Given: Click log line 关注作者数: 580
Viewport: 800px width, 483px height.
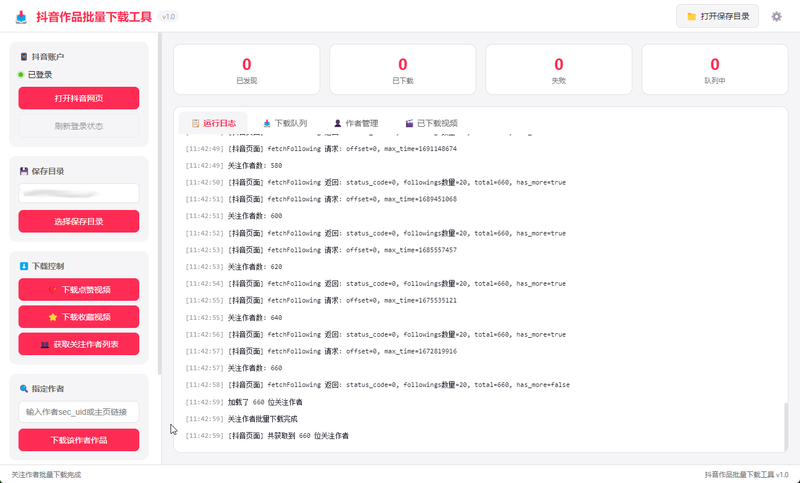Looking at the screenshot, I should (234, 166).
